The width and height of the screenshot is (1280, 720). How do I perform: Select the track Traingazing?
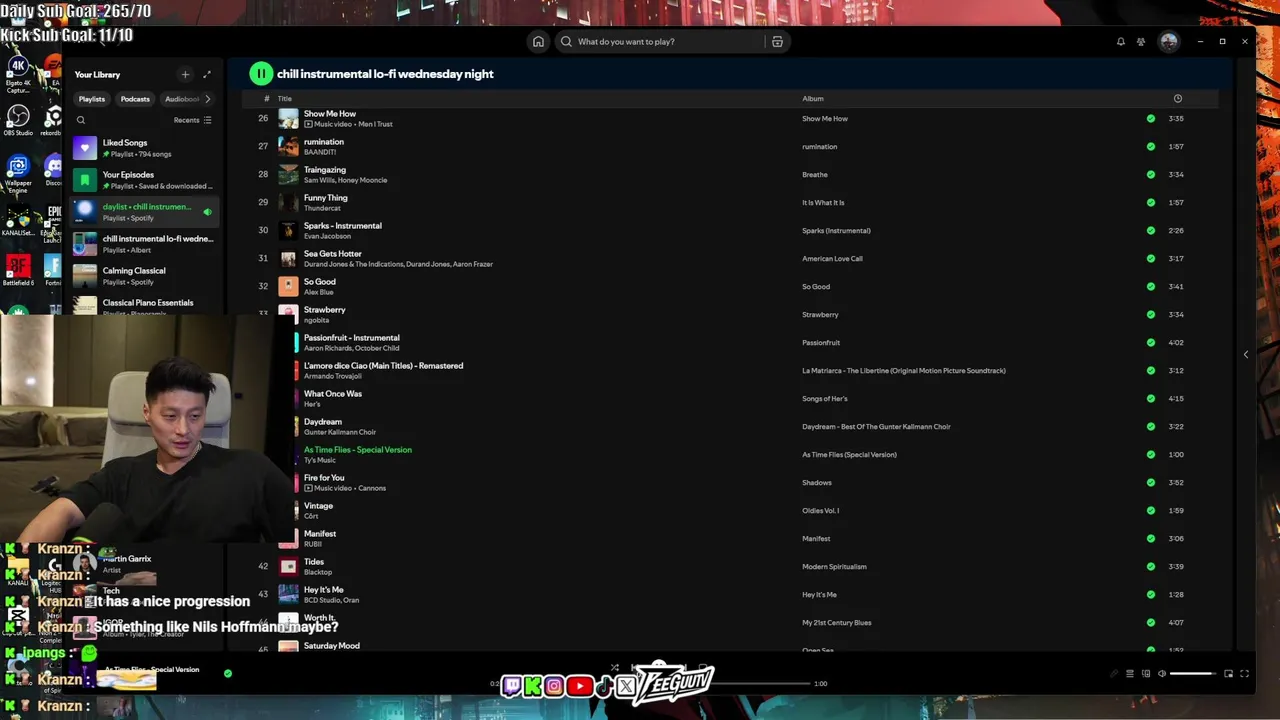click(325, 170)
